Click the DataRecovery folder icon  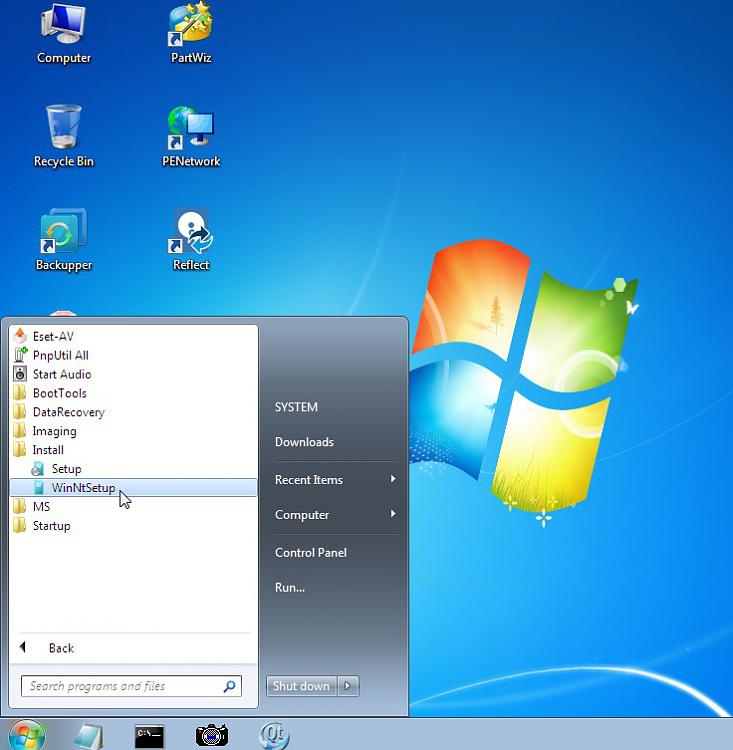[20, 412]
